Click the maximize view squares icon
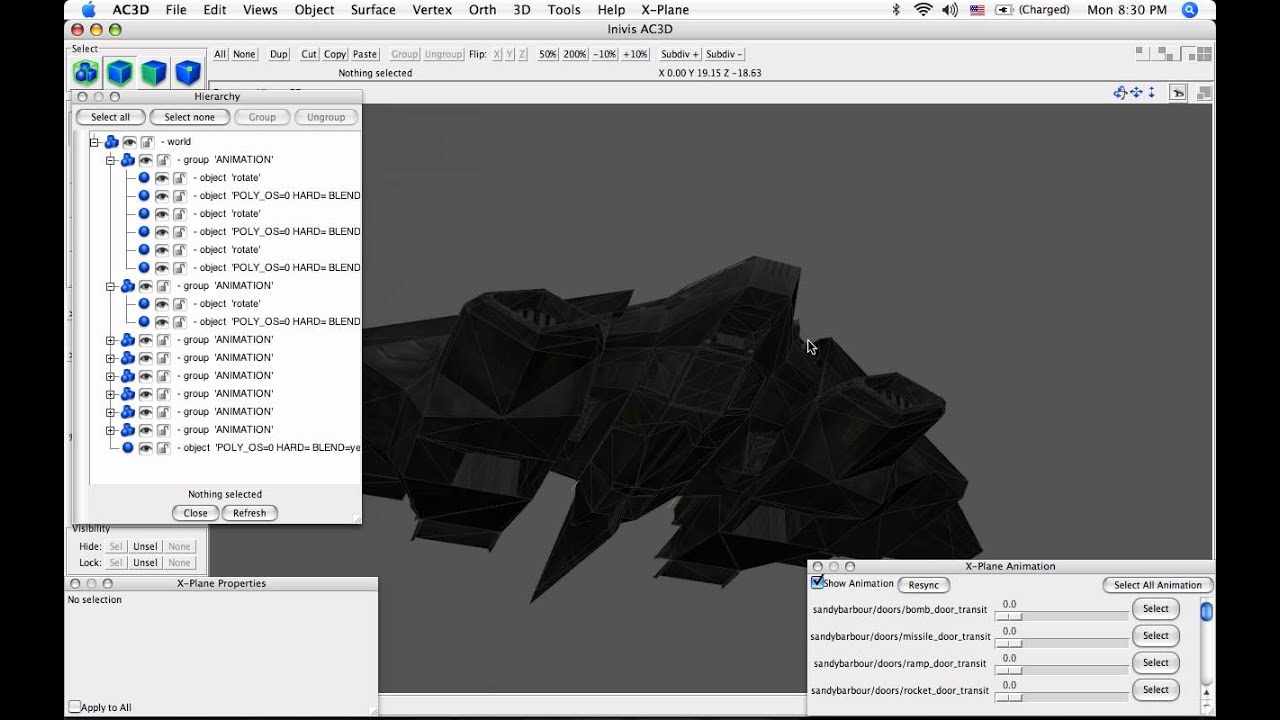This screenshot has width=1280, height=720. 1204,93
